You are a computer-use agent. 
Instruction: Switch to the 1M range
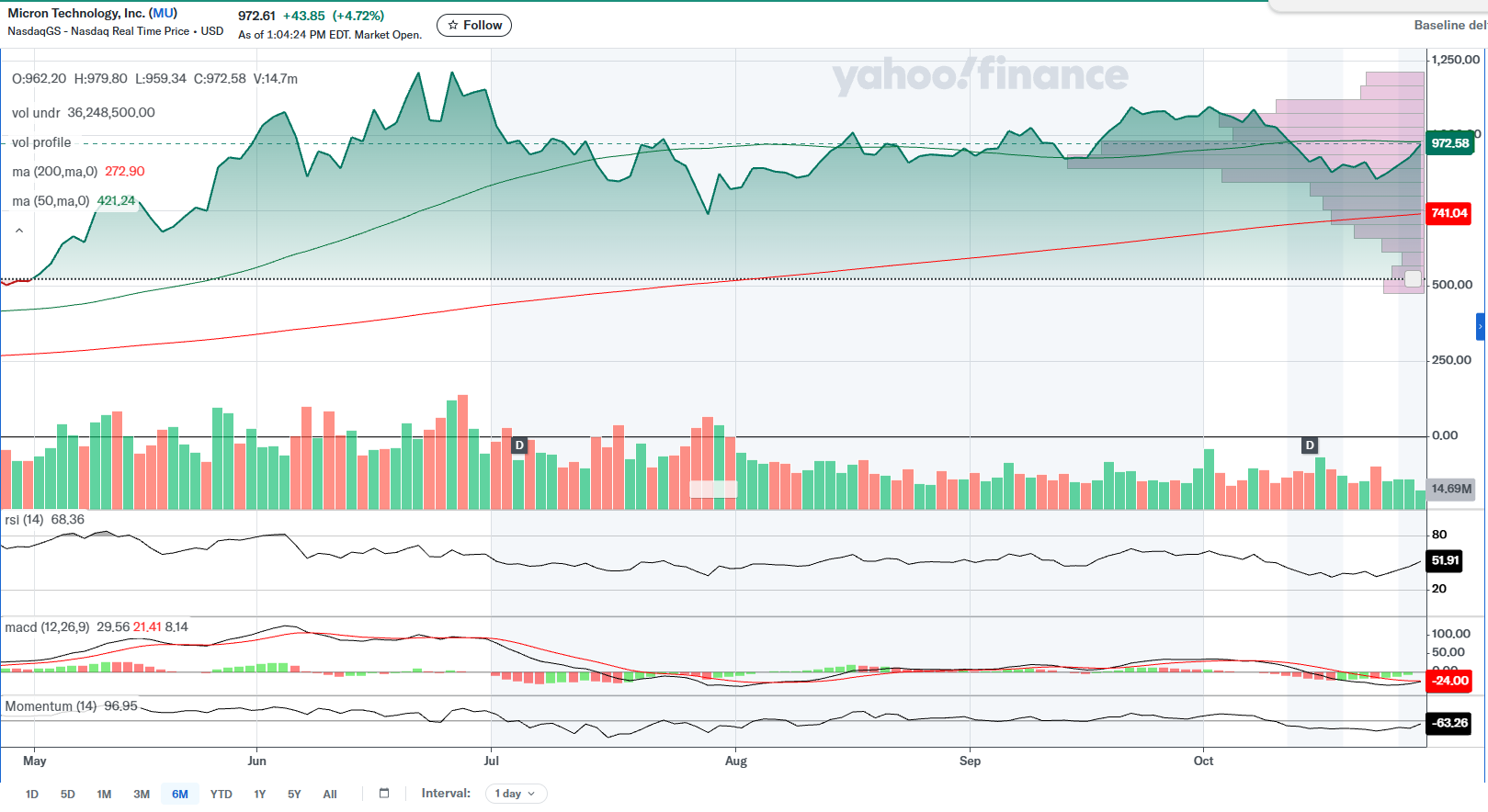104,795
